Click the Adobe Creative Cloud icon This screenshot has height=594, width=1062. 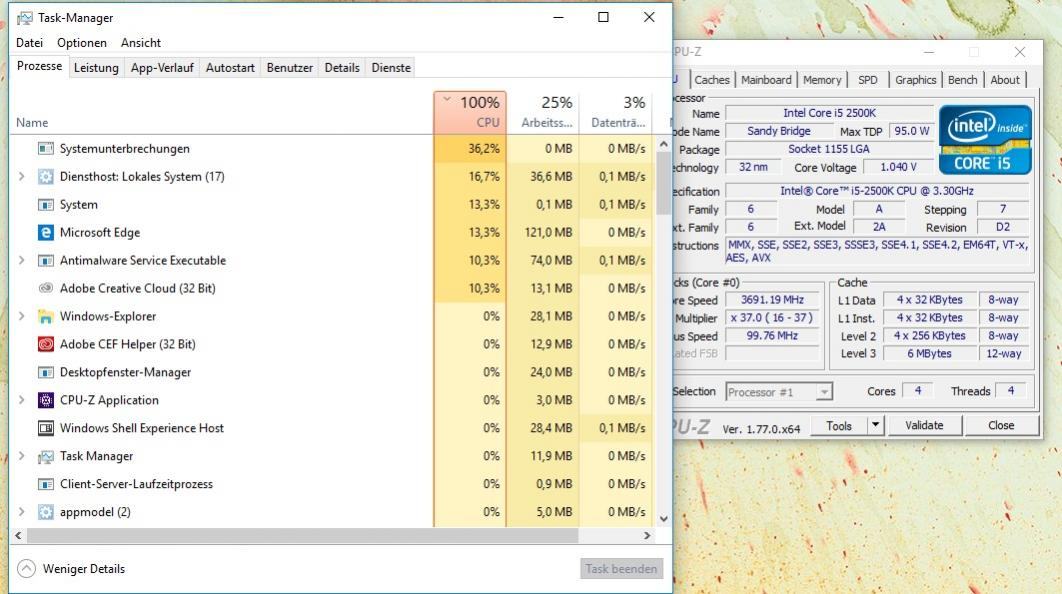coord(45,289)
